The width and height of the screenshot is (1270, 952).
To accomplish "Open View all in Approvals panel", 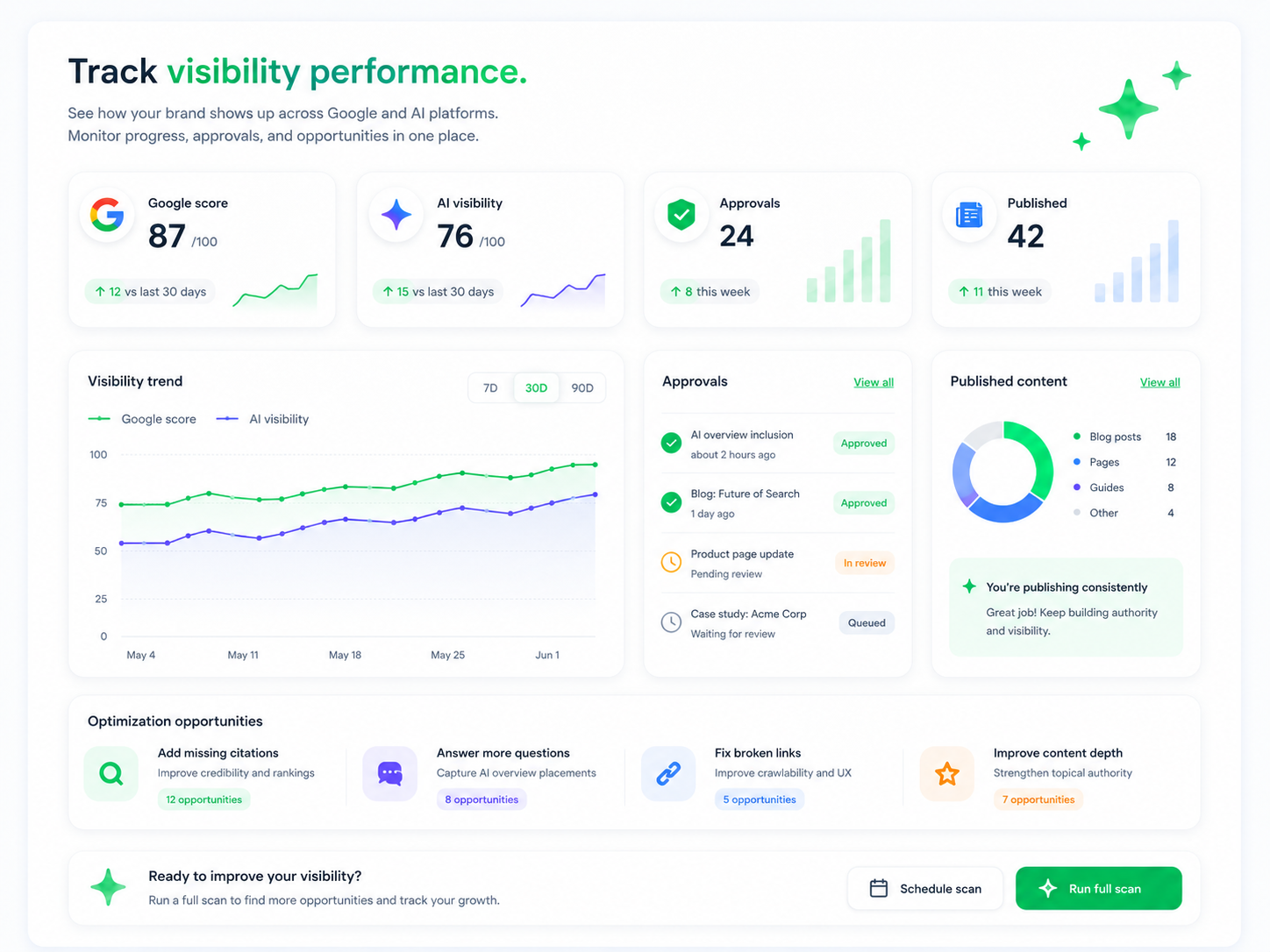I will 874,382.
